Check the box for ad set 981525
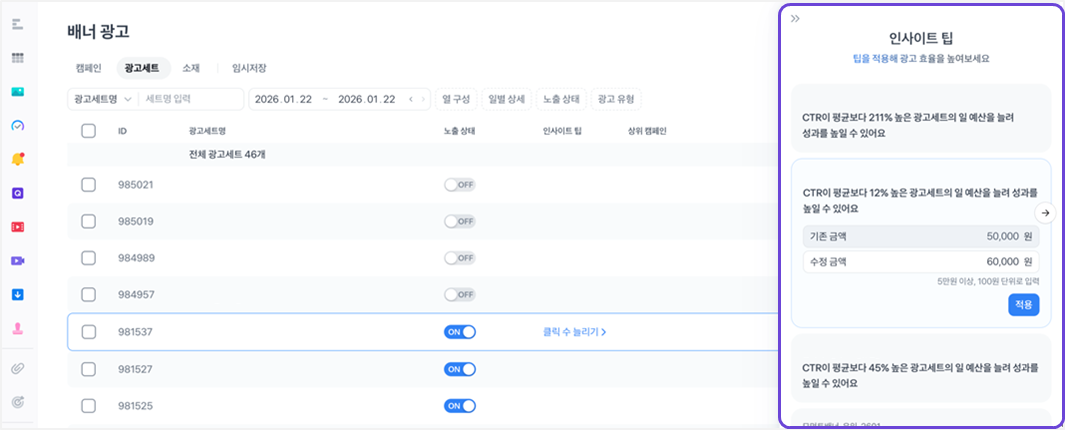The image size is (1065, 430). [88, 406]
